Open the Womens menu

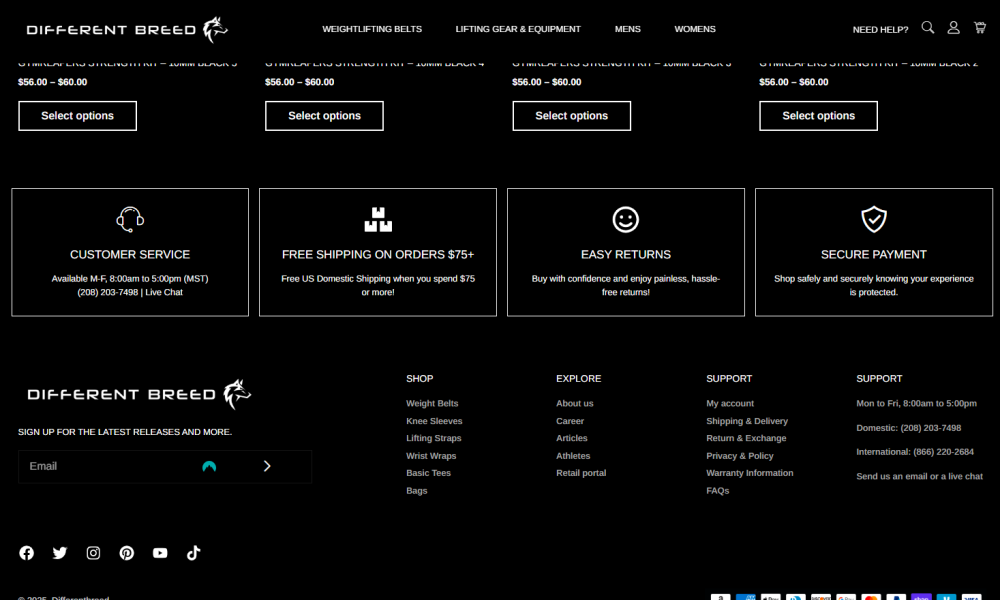[695, 29]
